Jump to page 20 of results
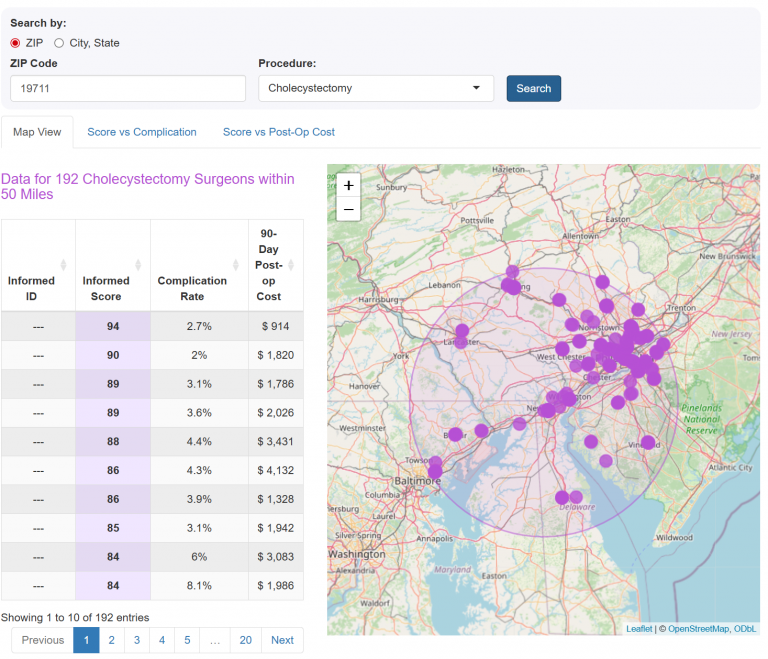Viewport: 768px width, 659px height. click(x=245, y=640)
